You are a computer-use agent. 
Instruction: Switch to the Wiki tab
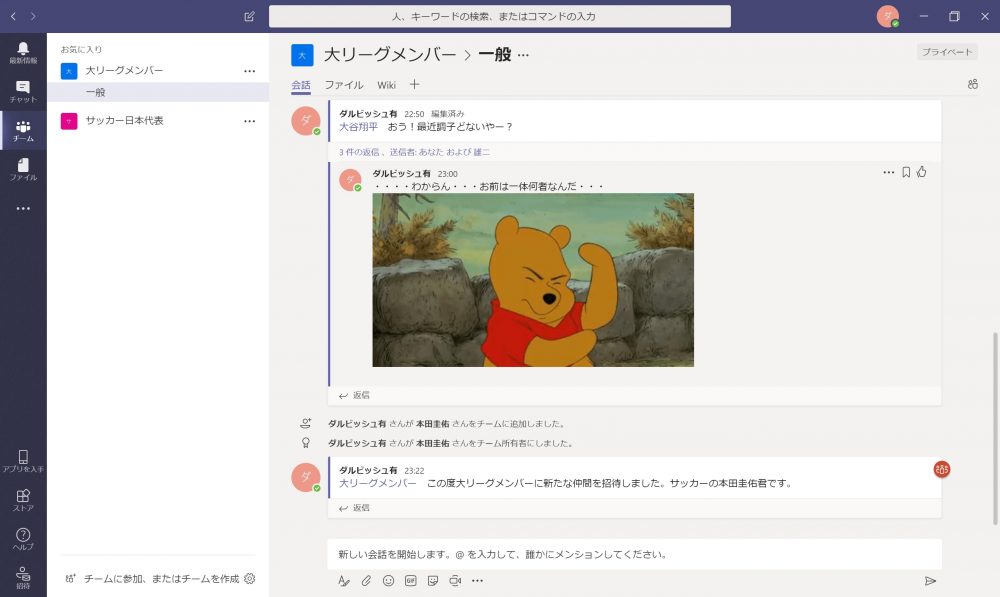(386, 85)
